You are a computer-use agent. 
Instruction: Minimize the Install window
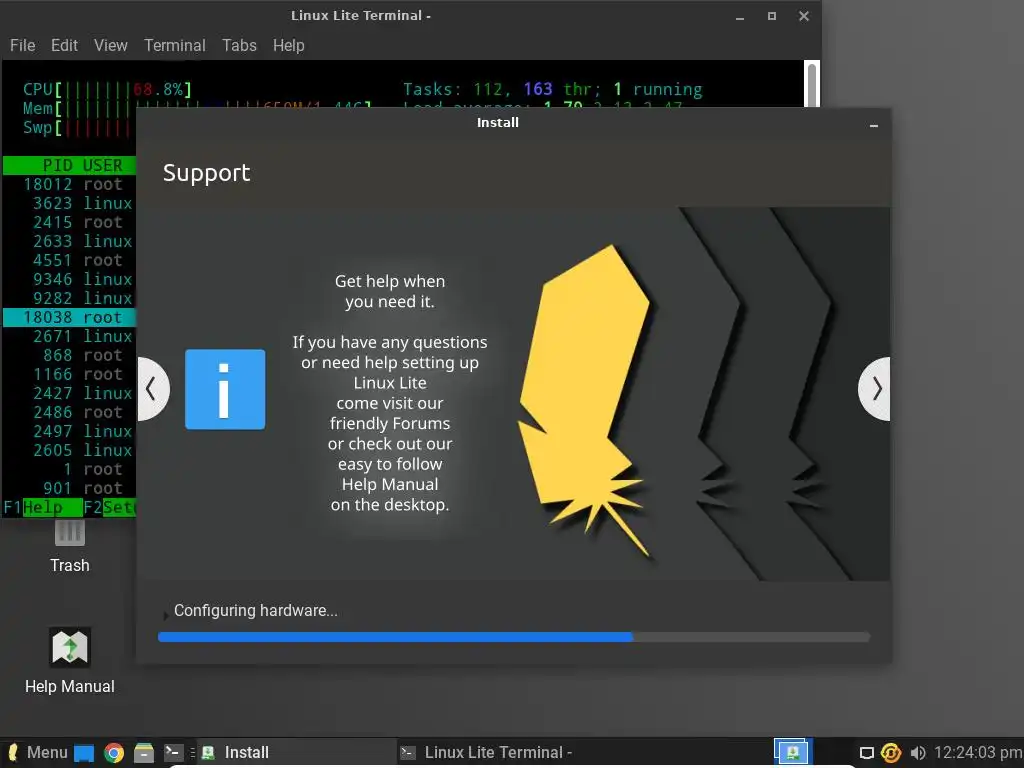coord(874,125)
